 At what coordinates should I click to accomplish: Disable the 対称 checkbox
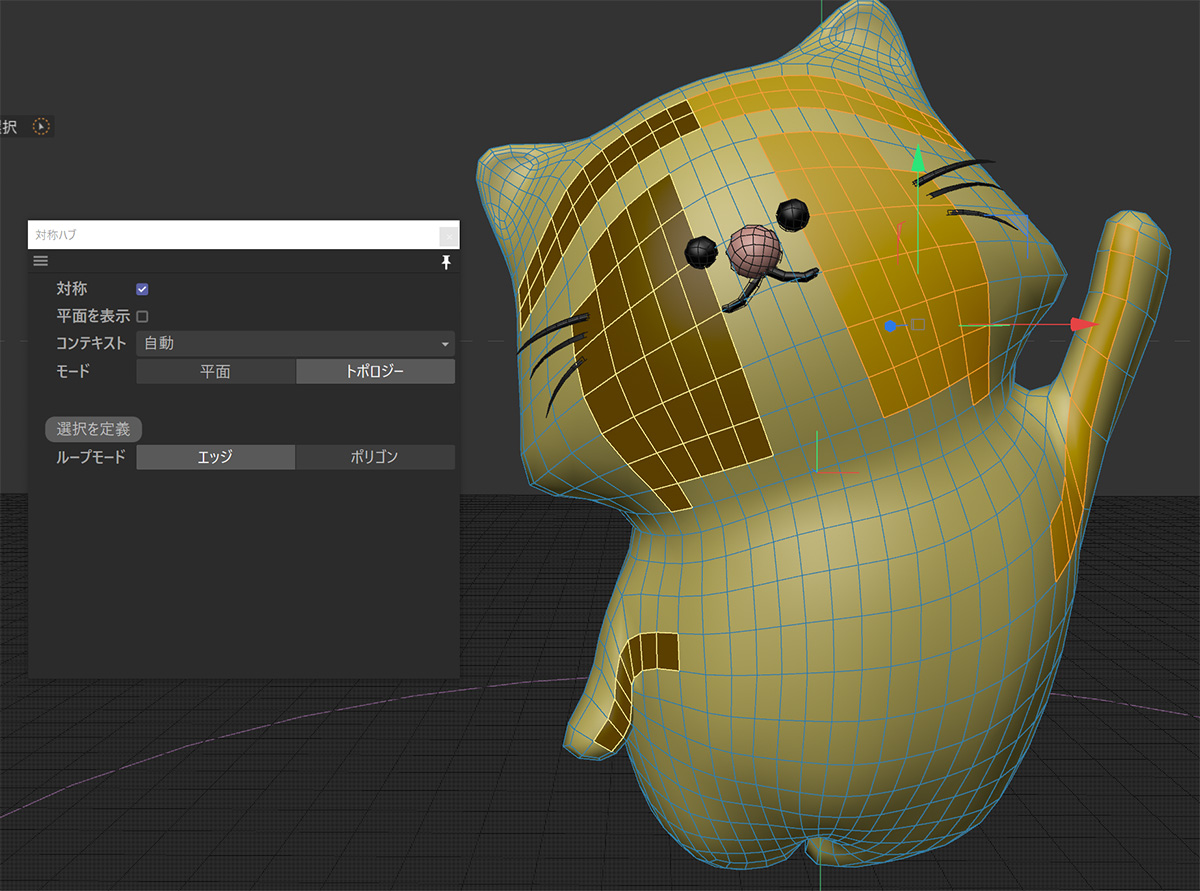[142, 288]
